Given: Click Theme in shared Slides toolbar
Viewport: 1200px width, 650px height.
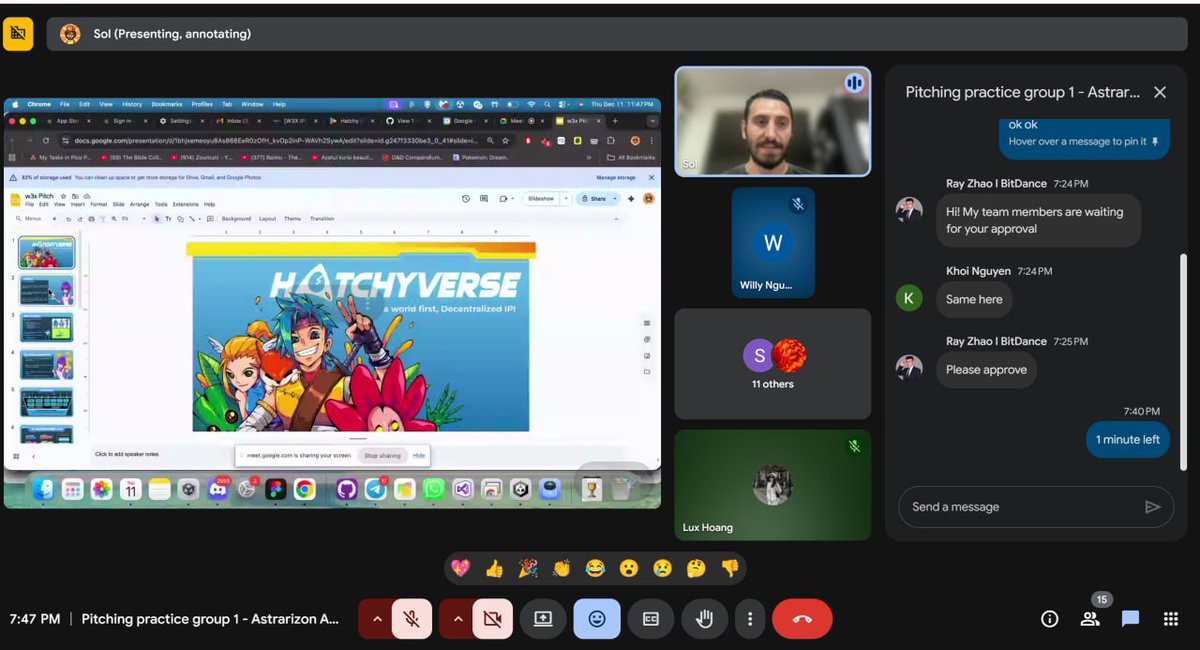Looking at the screenshot, I should pyautogui.click(x=292, y=218).
